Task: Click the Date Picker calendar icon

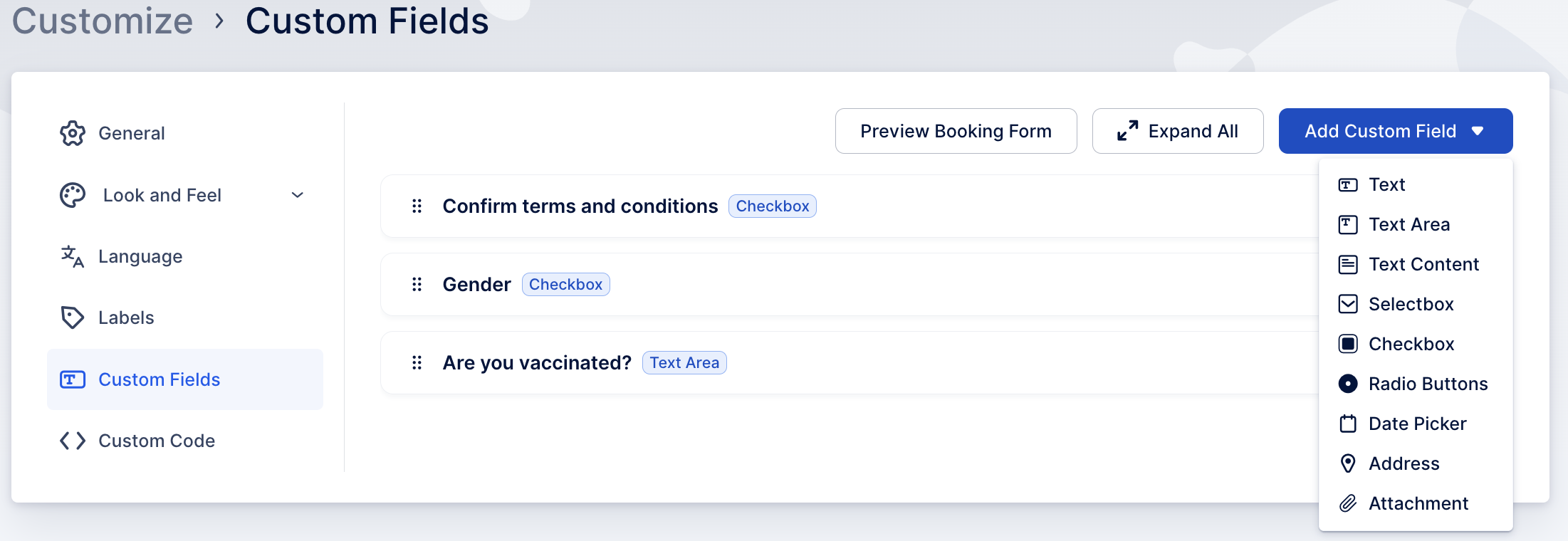Action: coord(1348,424)
